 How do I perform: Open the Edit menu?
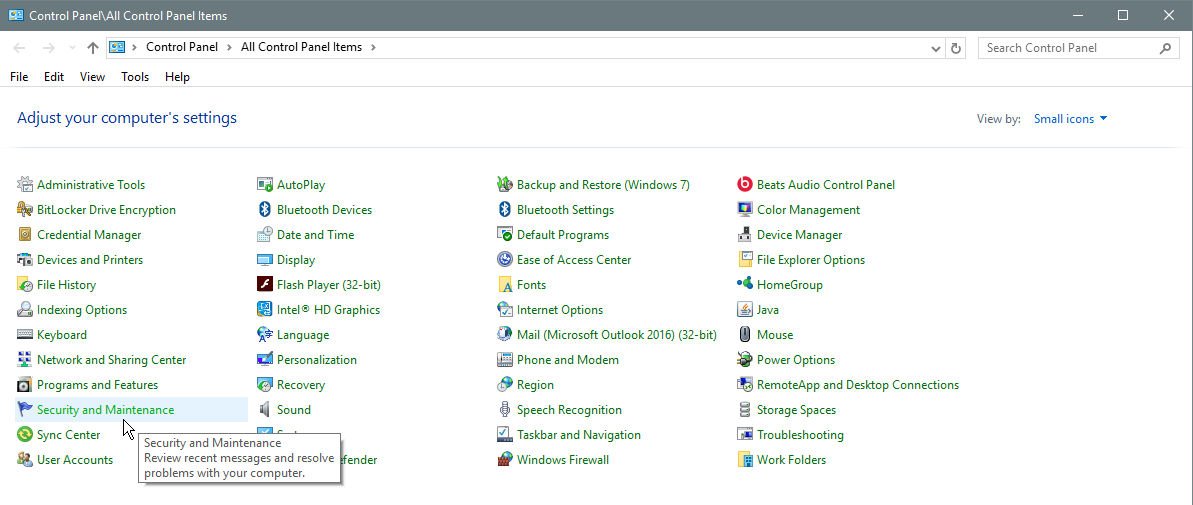[x=54, y=77]
